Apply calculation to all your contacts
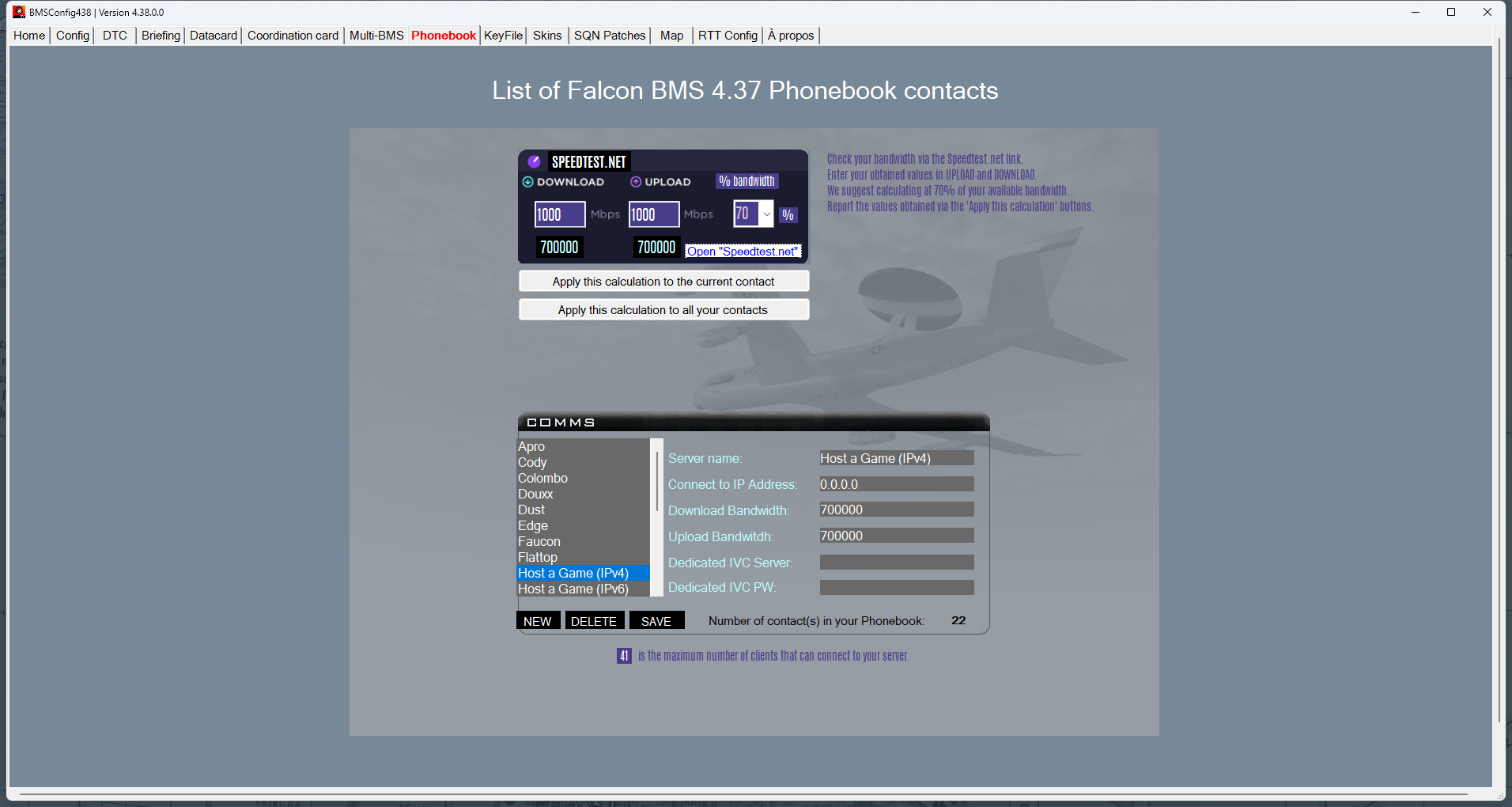 663,310
